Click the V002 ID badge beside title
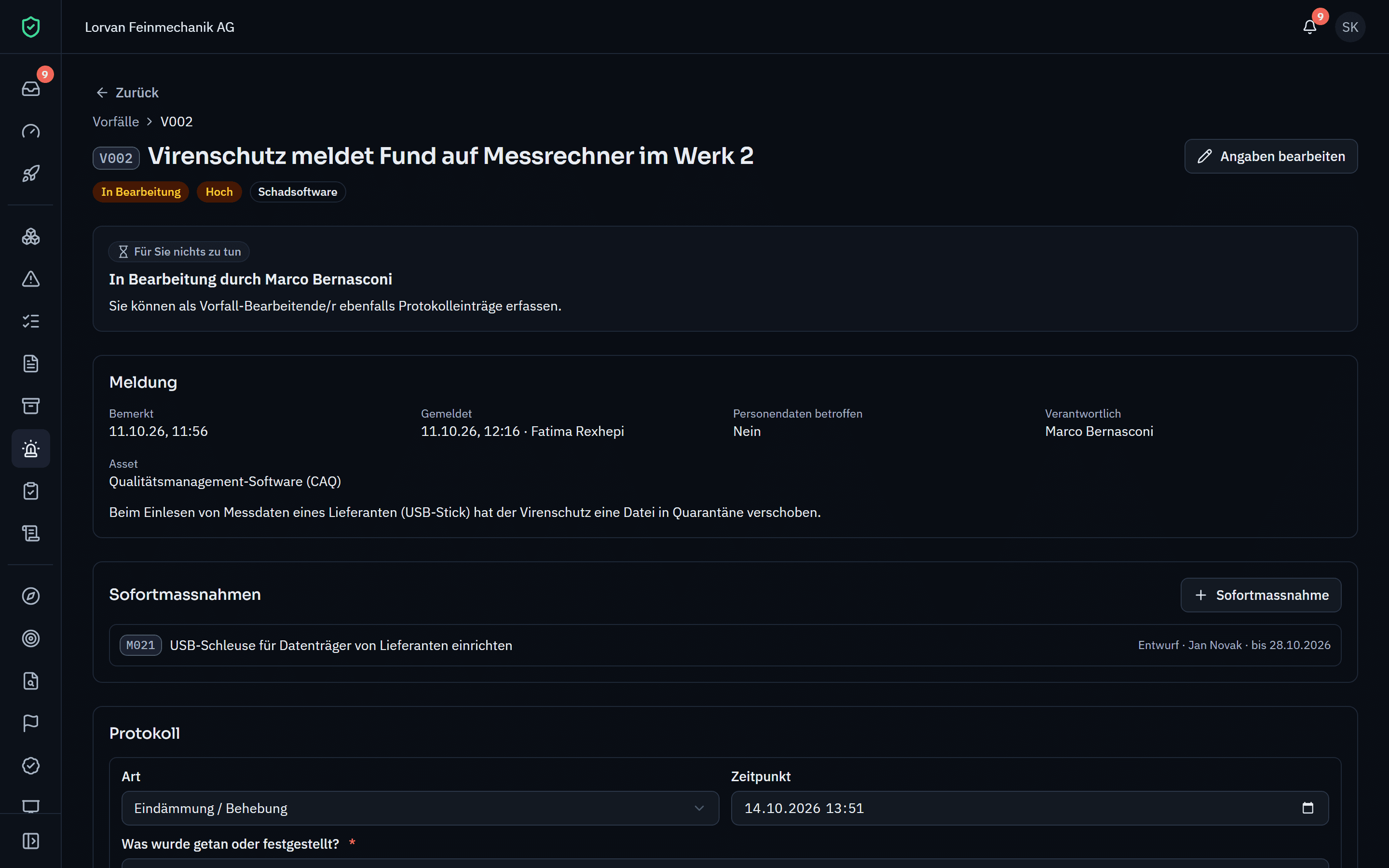Image resolution: width=1389 pixels, height=868 pixels. (116, 159)
